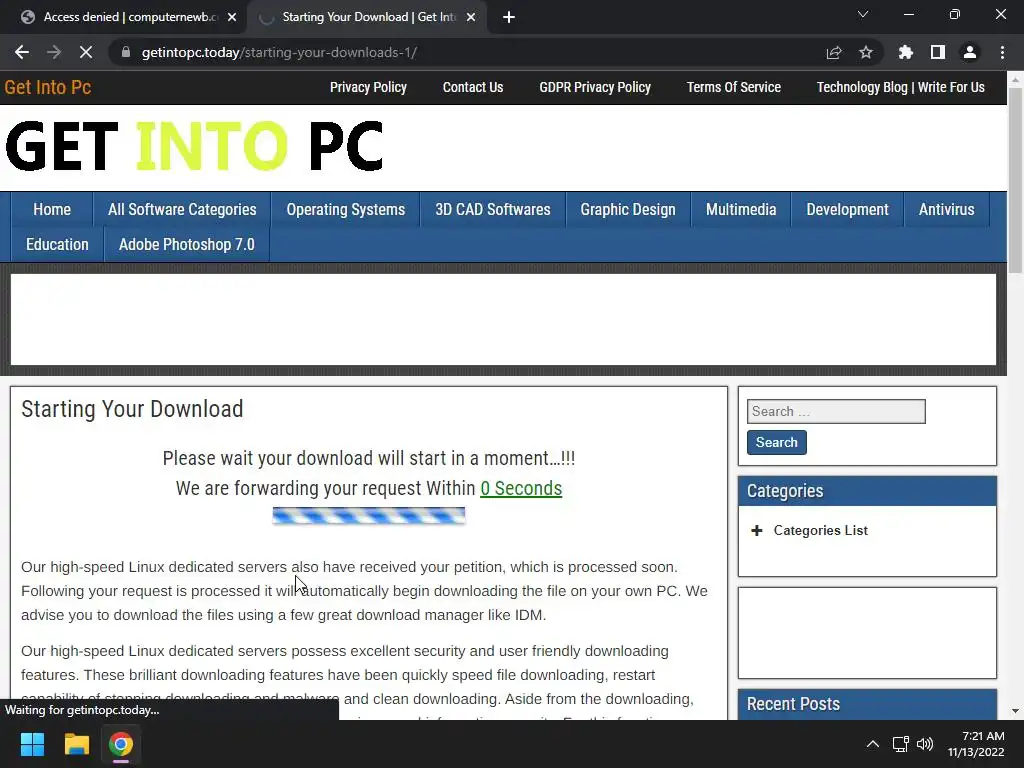Open All Software Categories menu
1024x768 pixels.
click(x=182, y=210)
